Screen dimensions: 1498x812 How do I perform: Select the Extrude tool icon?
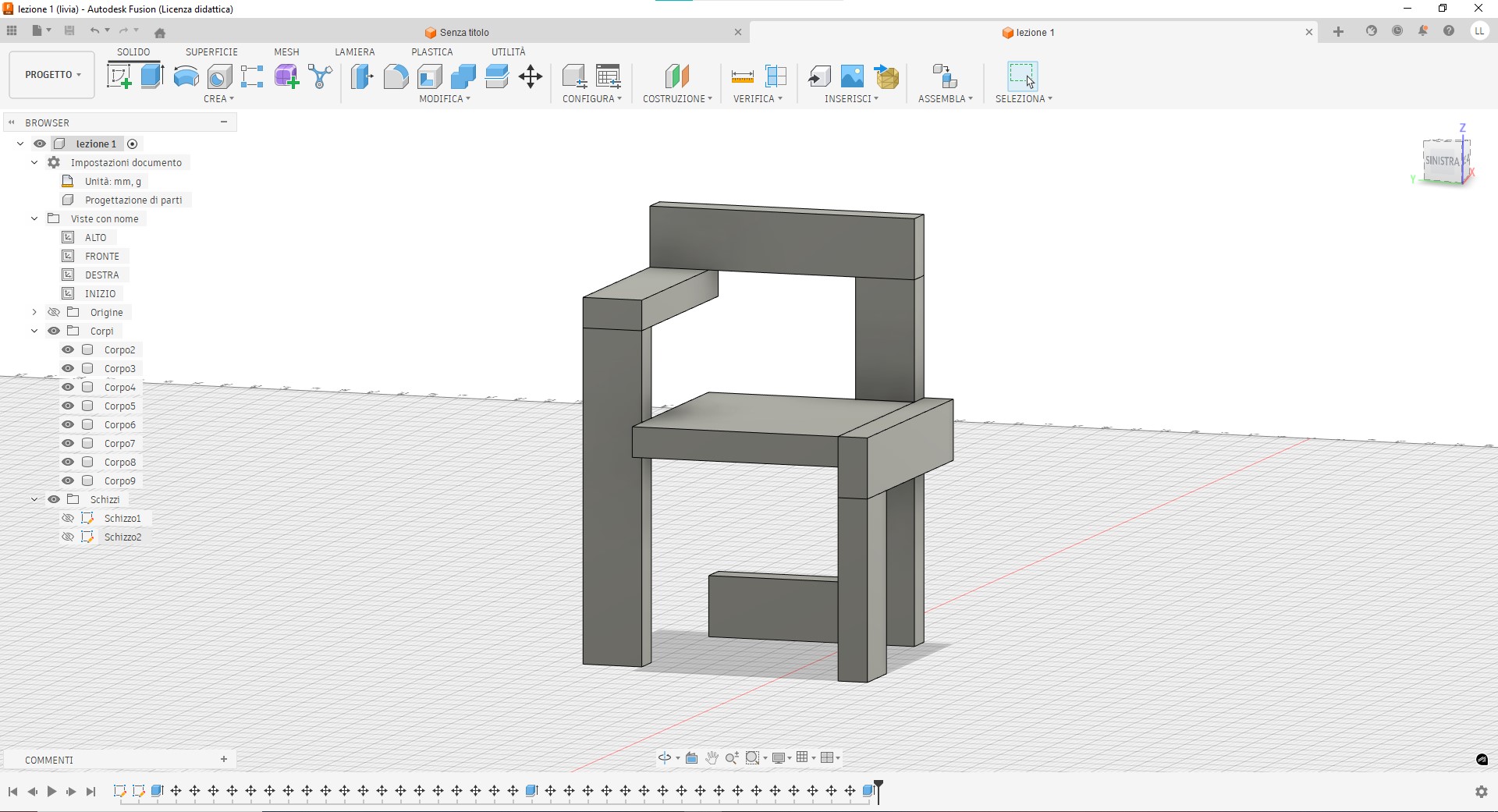pyautogui.click(x=152, y=76)
